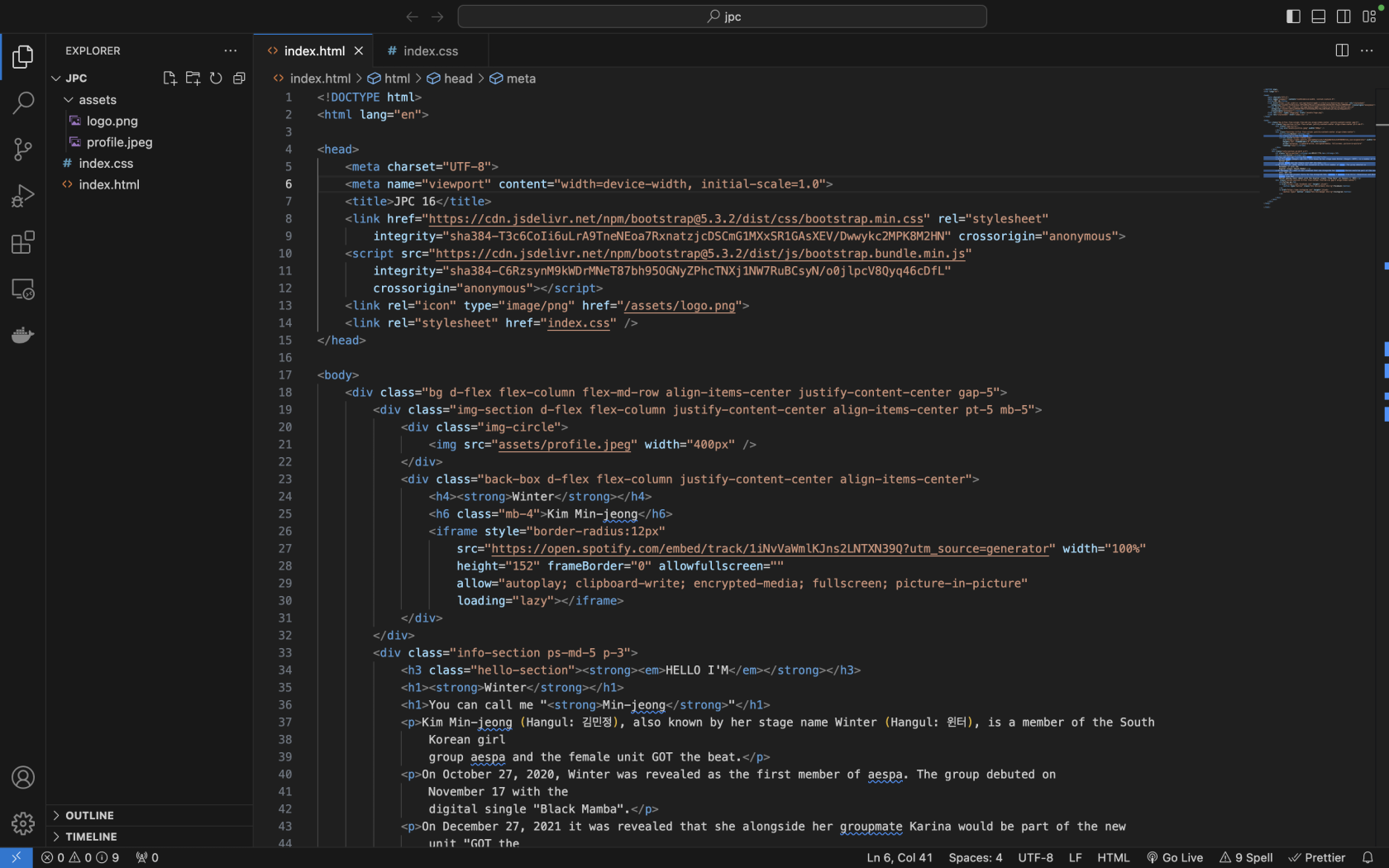Open editor more actions menu
This screenshot has width=1389, height=868.
(1367, 50)
